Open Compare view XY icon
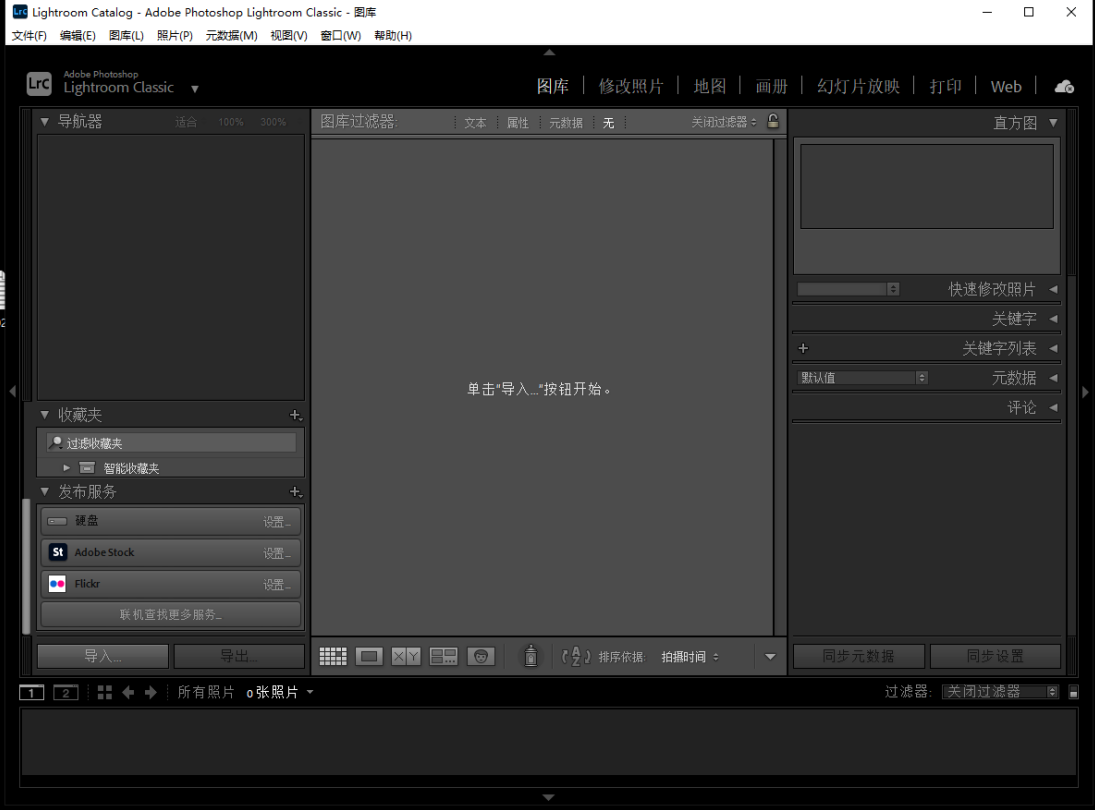Screen dimensions: 1095x810 point(406,656)
